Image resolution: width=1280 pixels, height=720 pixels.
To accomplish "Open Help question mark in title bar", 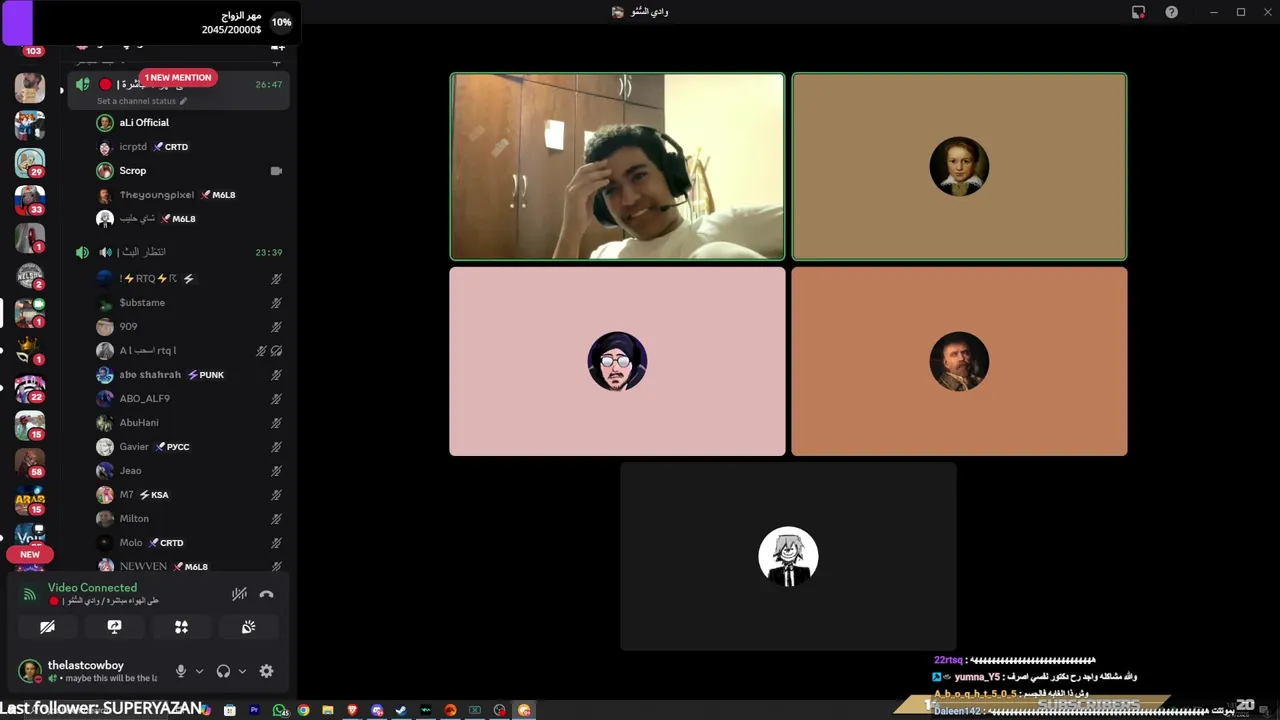I will [1171, 12].
